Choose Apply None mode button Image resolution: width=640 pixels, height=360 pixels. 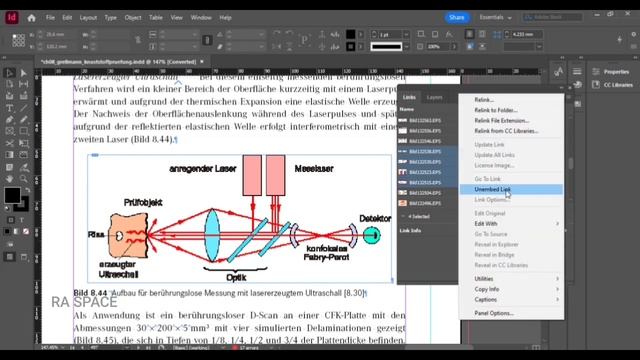point(26,231)
